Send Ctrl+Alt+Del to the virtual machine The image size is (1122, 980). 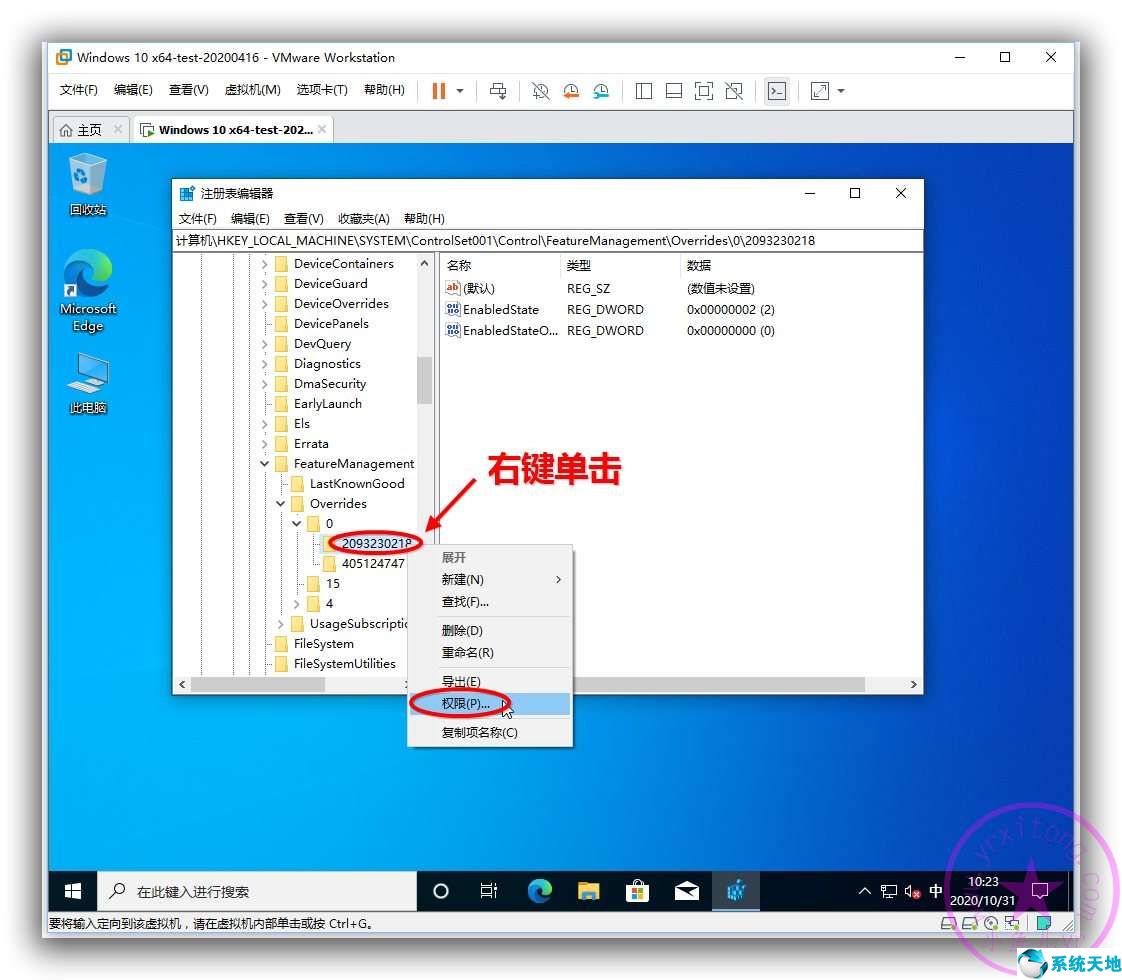coord(498,91)
